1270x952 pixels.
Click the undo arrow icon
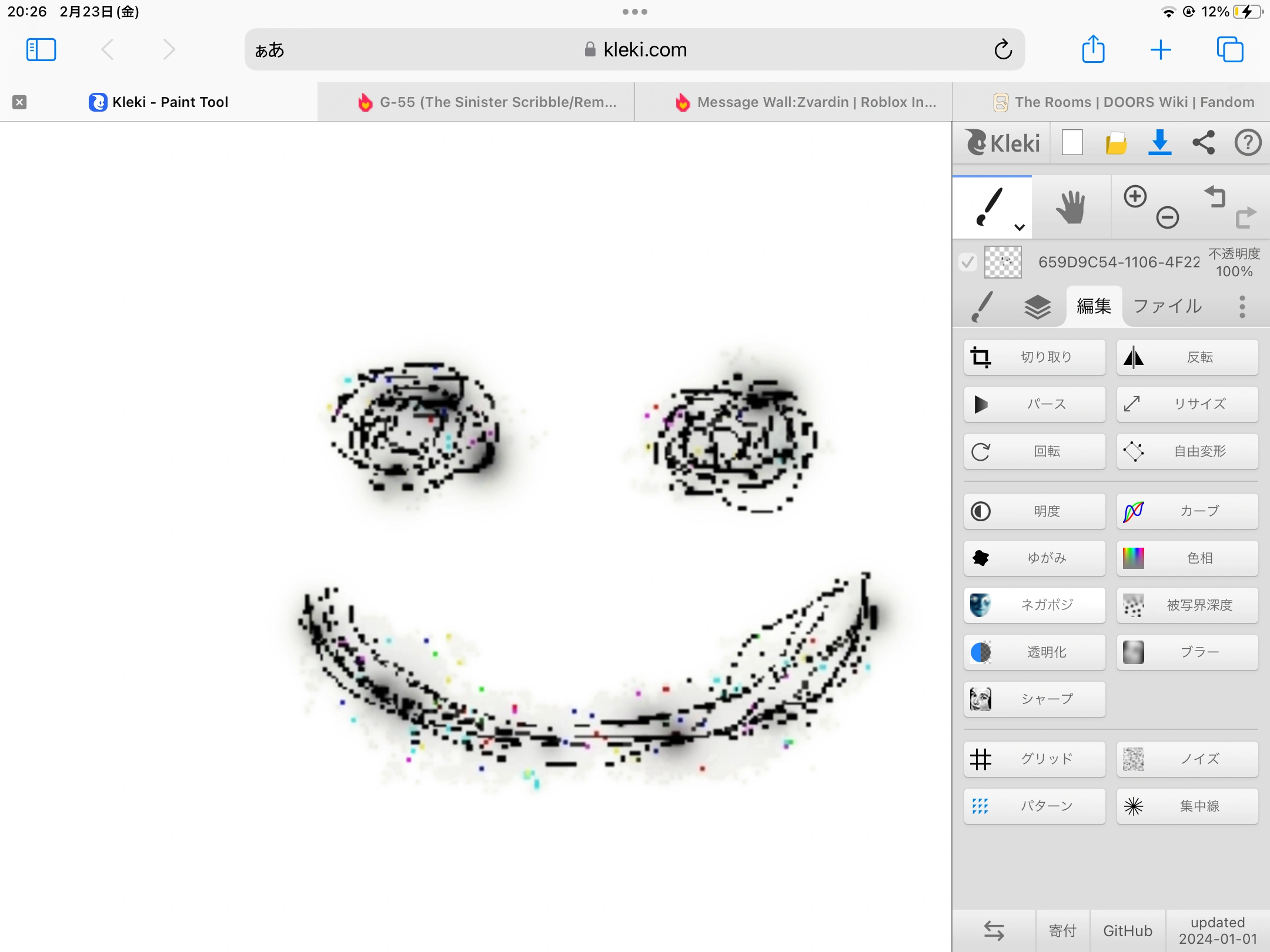pos(1215,197)
